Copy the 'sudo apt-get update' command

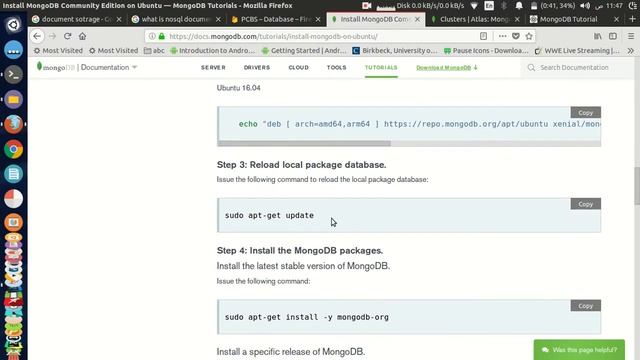coord(585,204)
